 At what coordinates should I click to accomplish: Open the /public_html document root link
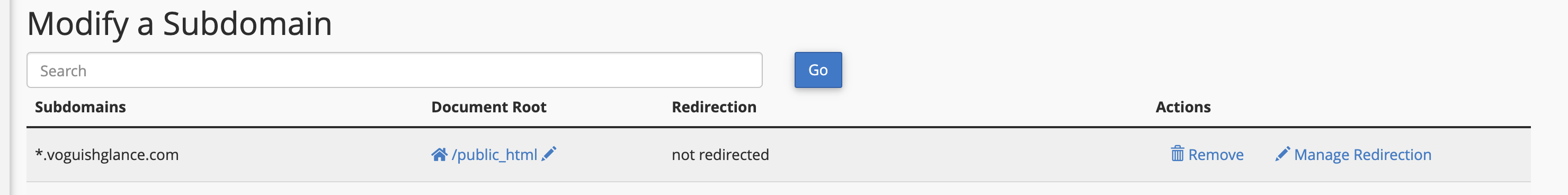[x=494, y=155]
